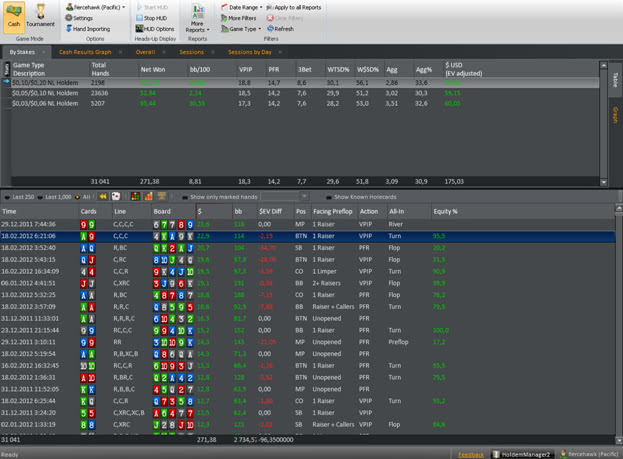The width and height of the screenshot is (623, 459).
Task: Refresh the report data
Action: tap(281, 29)
